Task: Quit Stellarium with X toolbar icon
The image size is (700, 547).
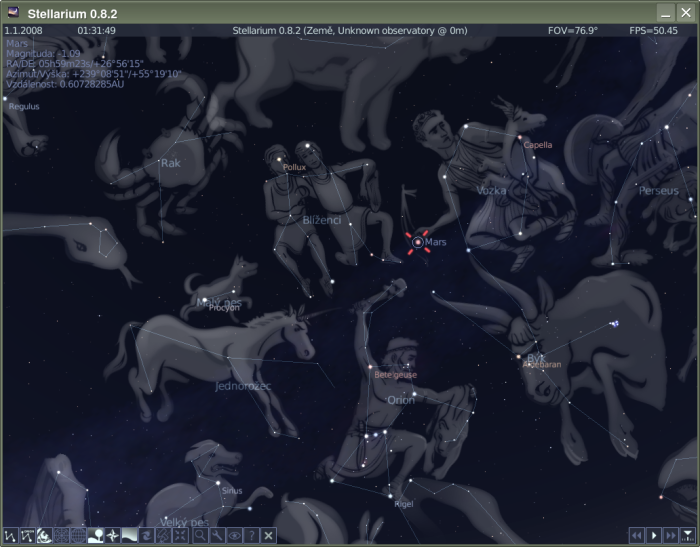Action: pos(268,535)
